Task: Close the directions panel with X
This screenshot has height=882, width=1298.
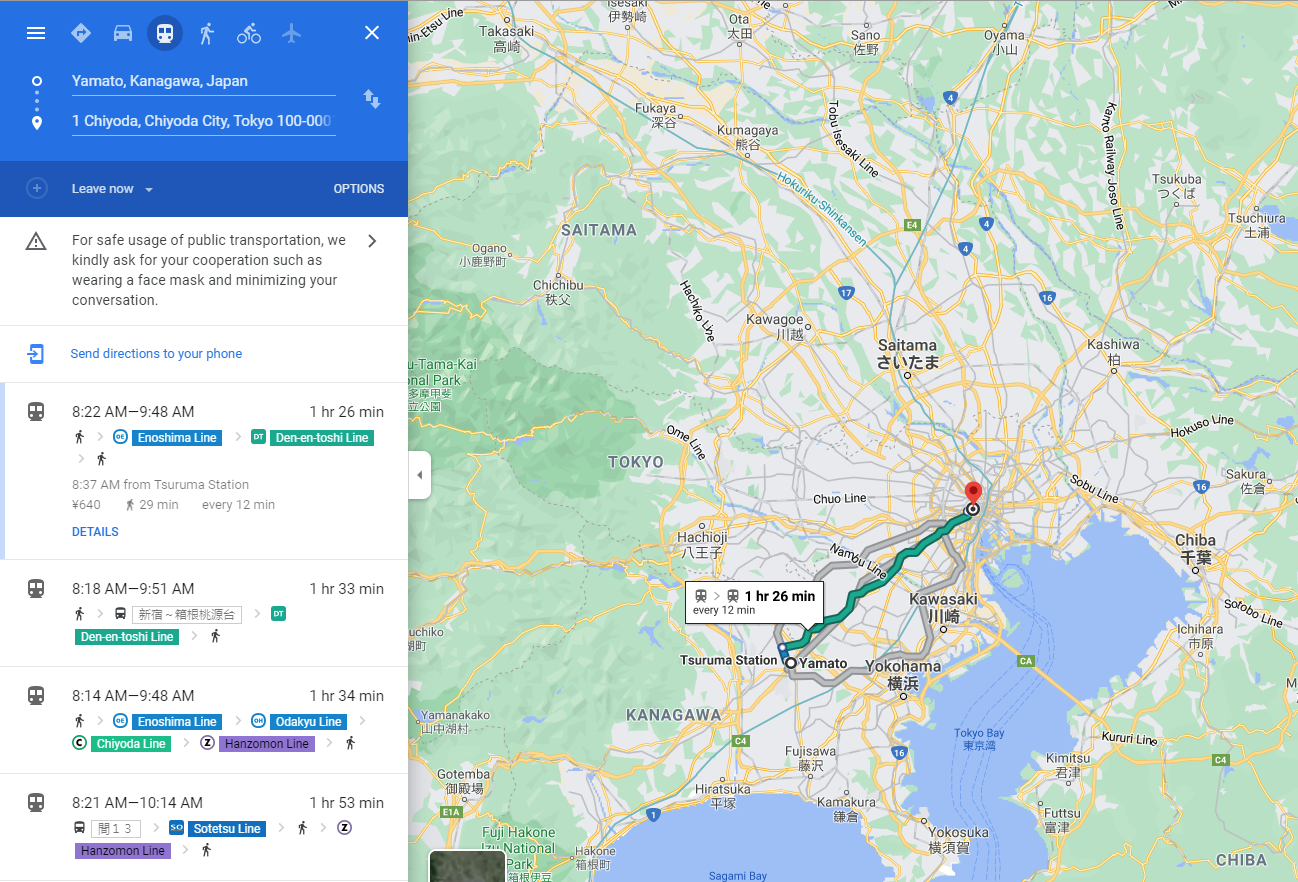Action: [x=372, y=33]
